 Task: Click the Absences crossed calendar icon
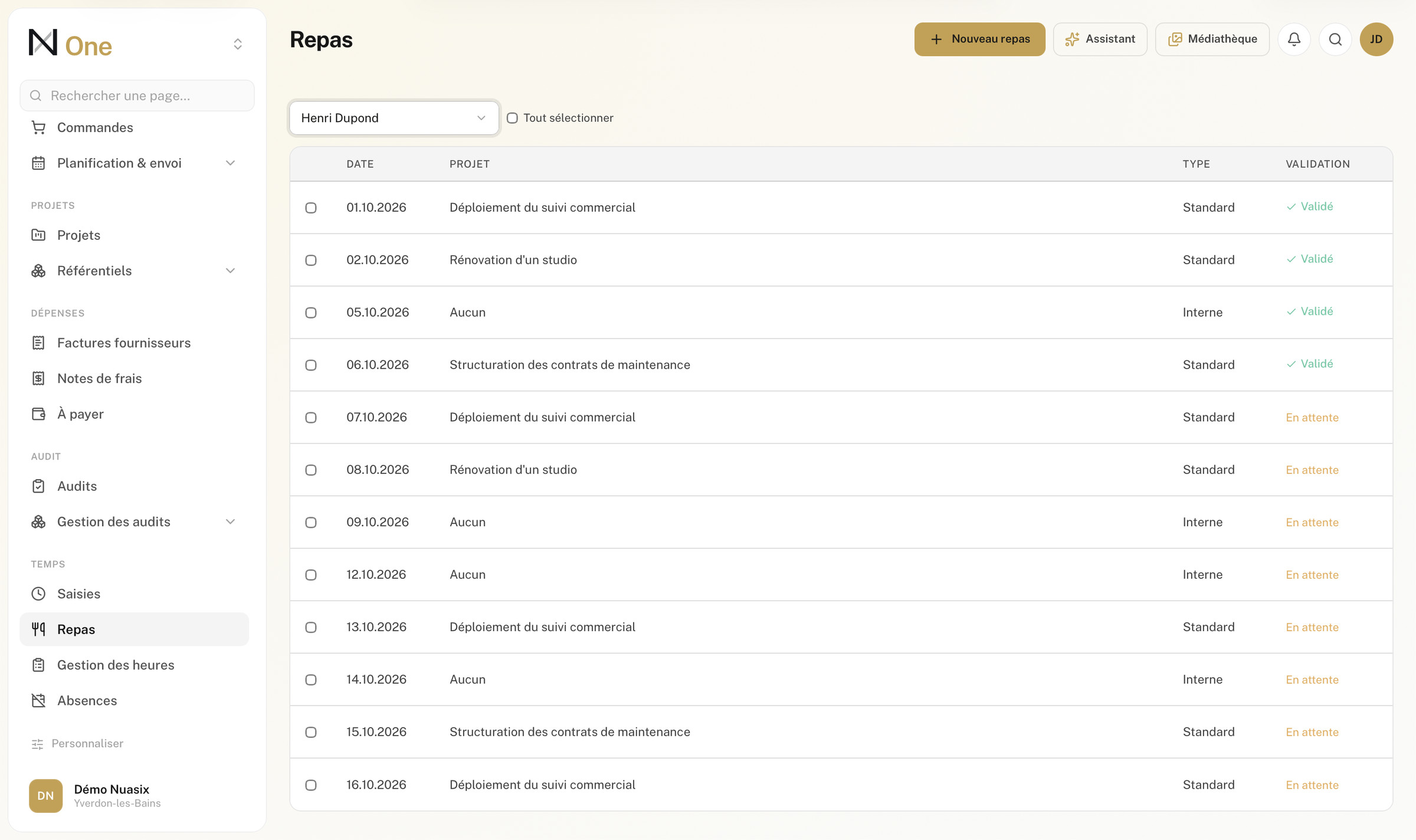[38, 701]
